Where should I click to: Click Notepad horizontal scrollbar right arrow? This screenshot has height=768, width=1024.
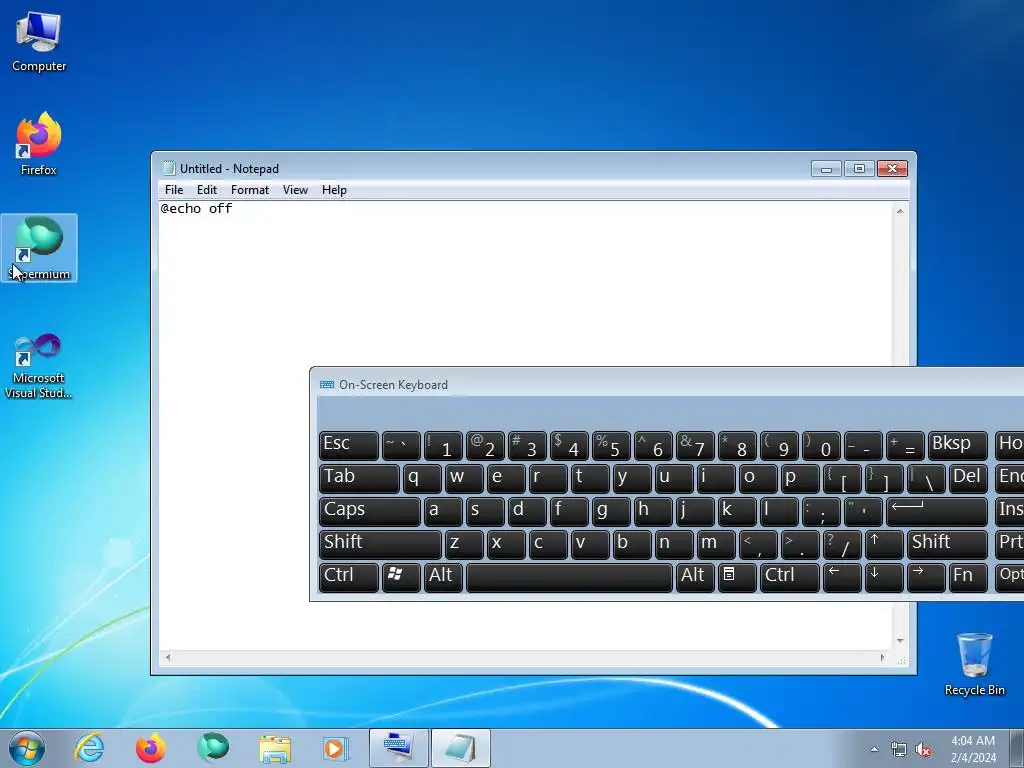tap(882, 658)
